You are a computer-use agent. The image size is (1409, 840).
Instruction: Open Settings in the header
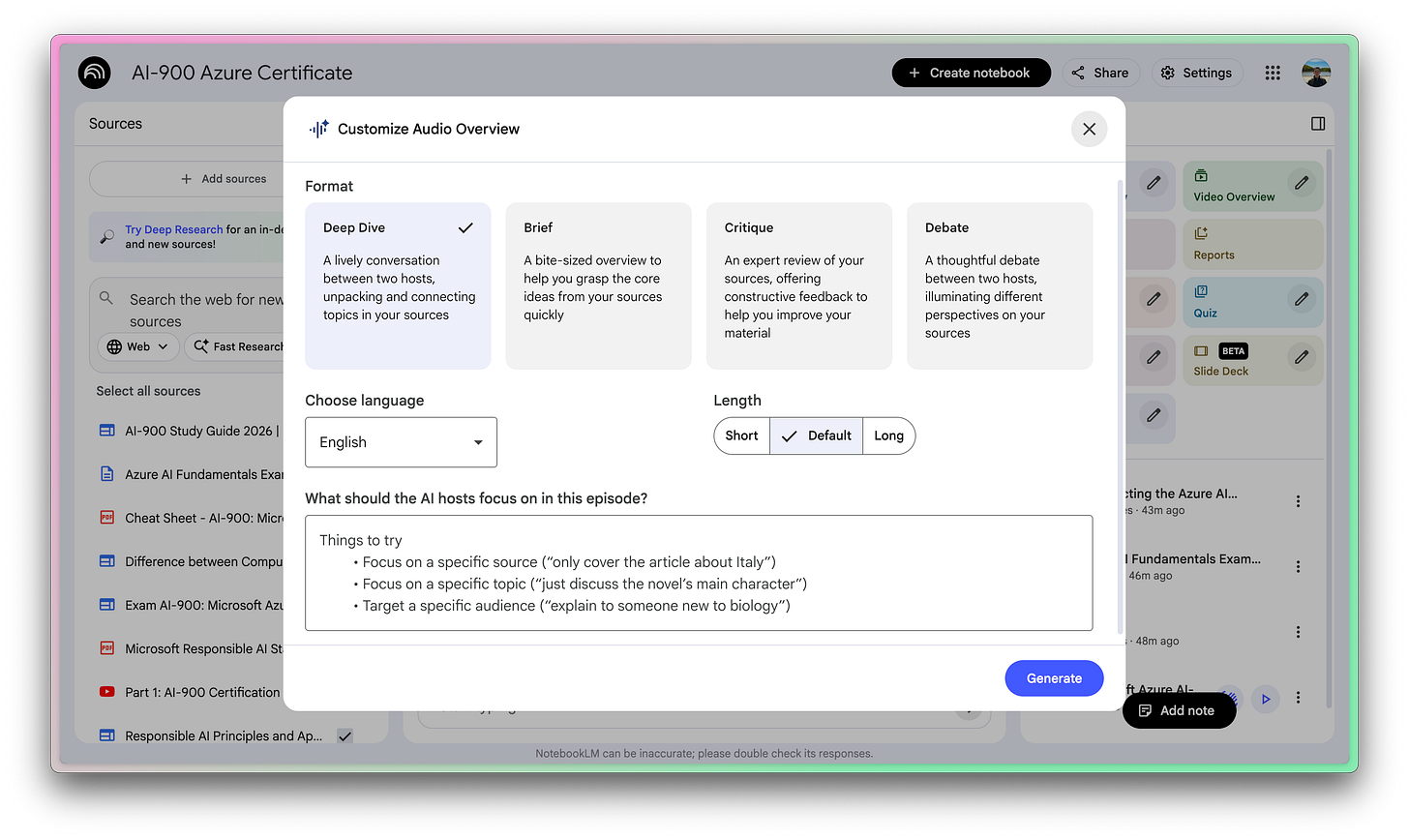[x=1197, y=73]
